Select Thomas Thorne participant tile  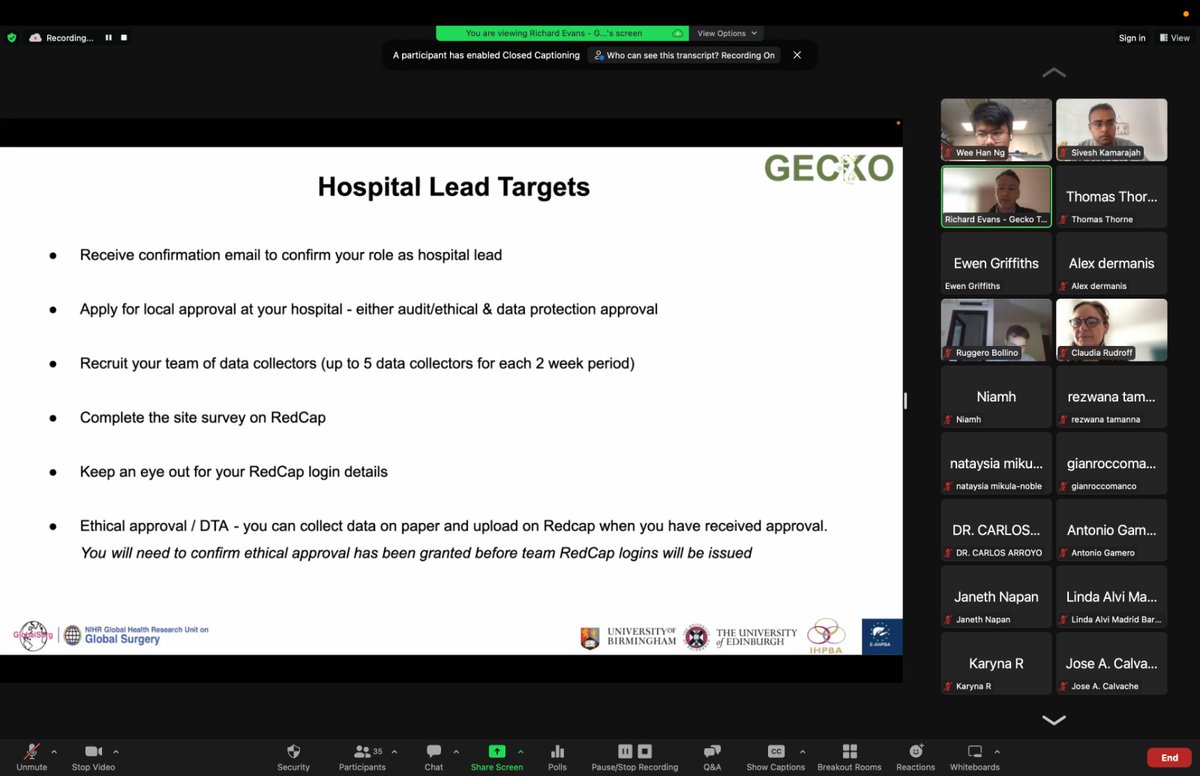click(x=1111, y=196)
